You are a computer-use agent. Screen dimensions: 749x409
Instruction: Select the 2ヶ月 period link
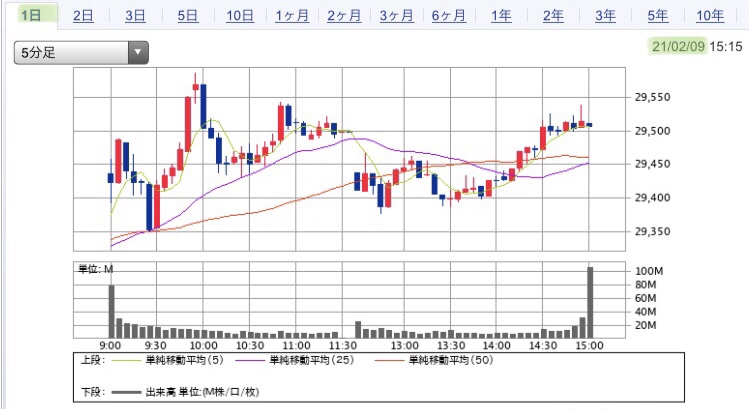344,16
